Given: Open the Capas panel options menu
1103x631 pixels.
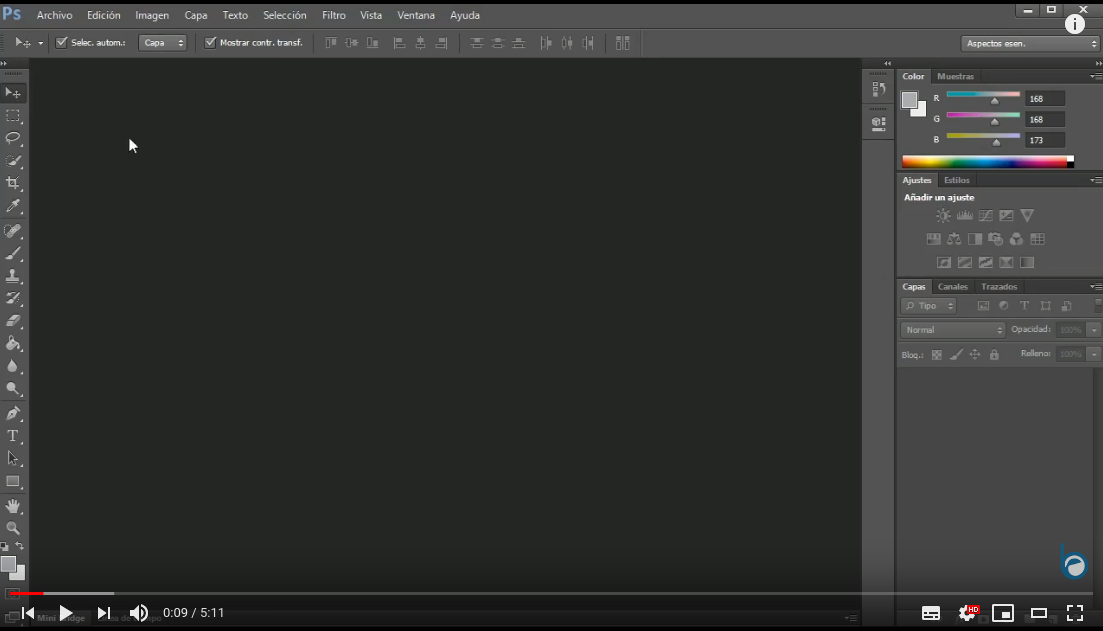Looking at the screenshot, I should pyautogui.click(x=1096, y=286).
